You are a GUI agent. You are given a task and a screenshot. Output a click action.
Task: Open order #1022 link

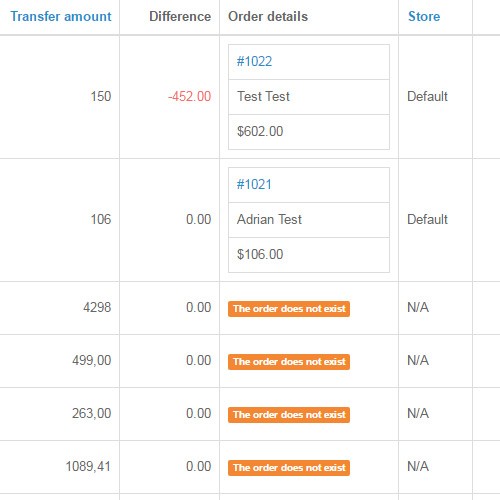click(254, 62)
